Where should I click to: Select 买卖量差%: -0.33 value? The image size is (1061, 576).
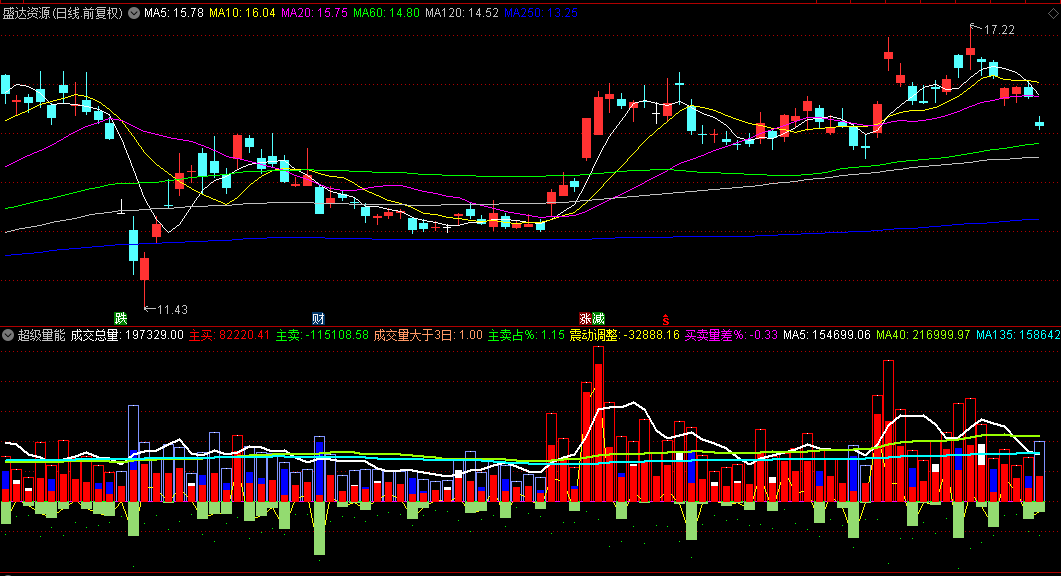pos(731,335)
